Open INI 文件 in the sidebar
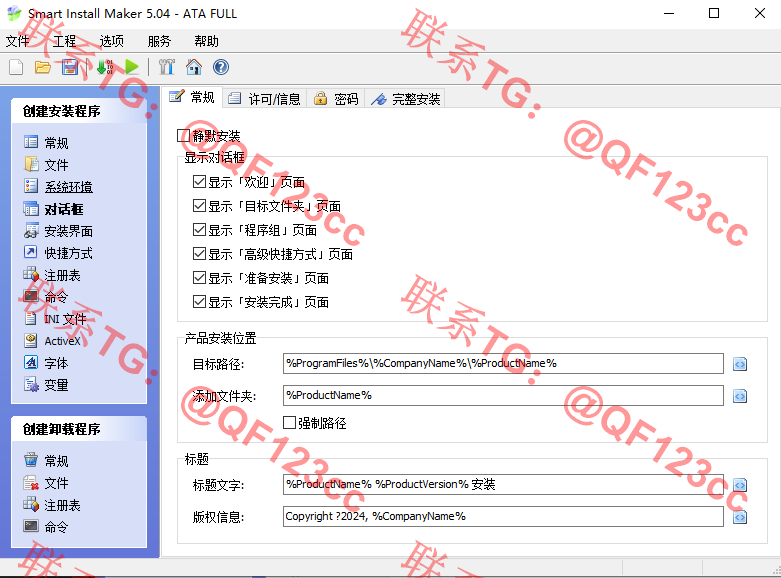 pyautogui.click(x=55, y=319)
